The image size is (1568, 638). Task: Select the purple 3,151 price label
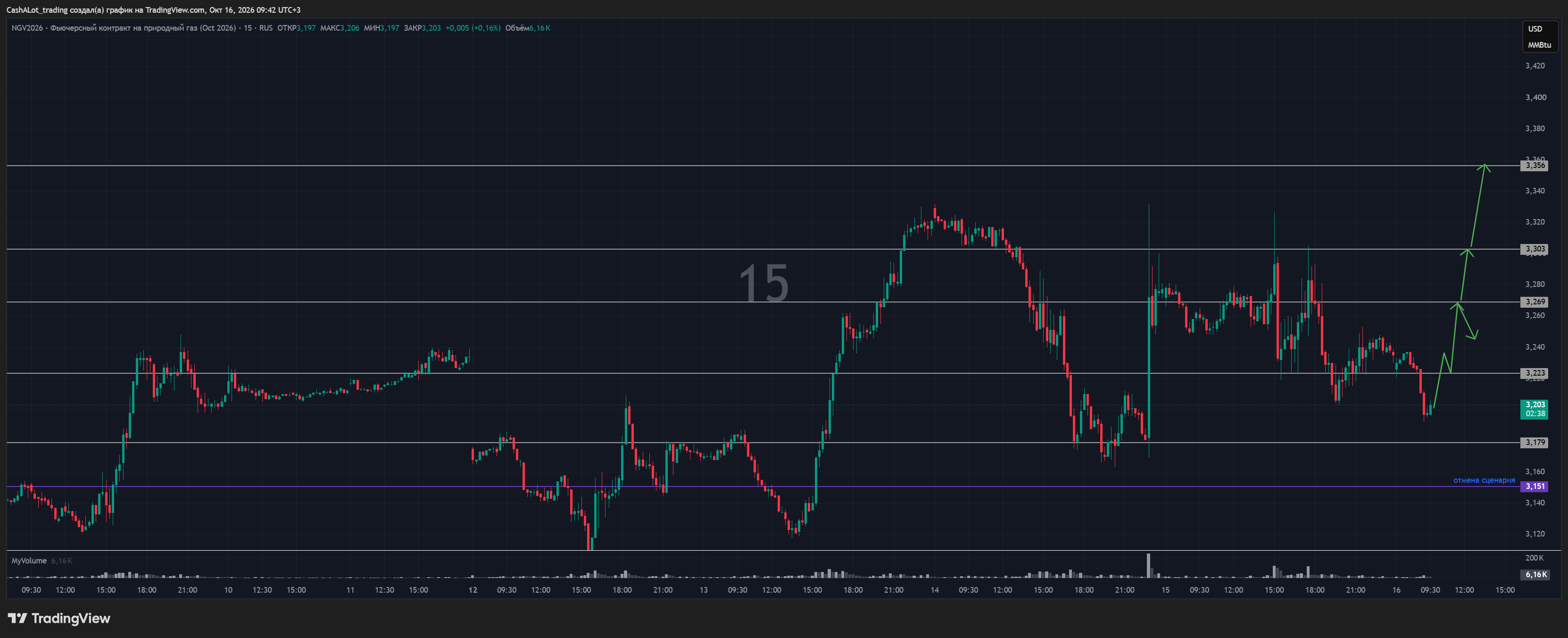[1535, 487]
